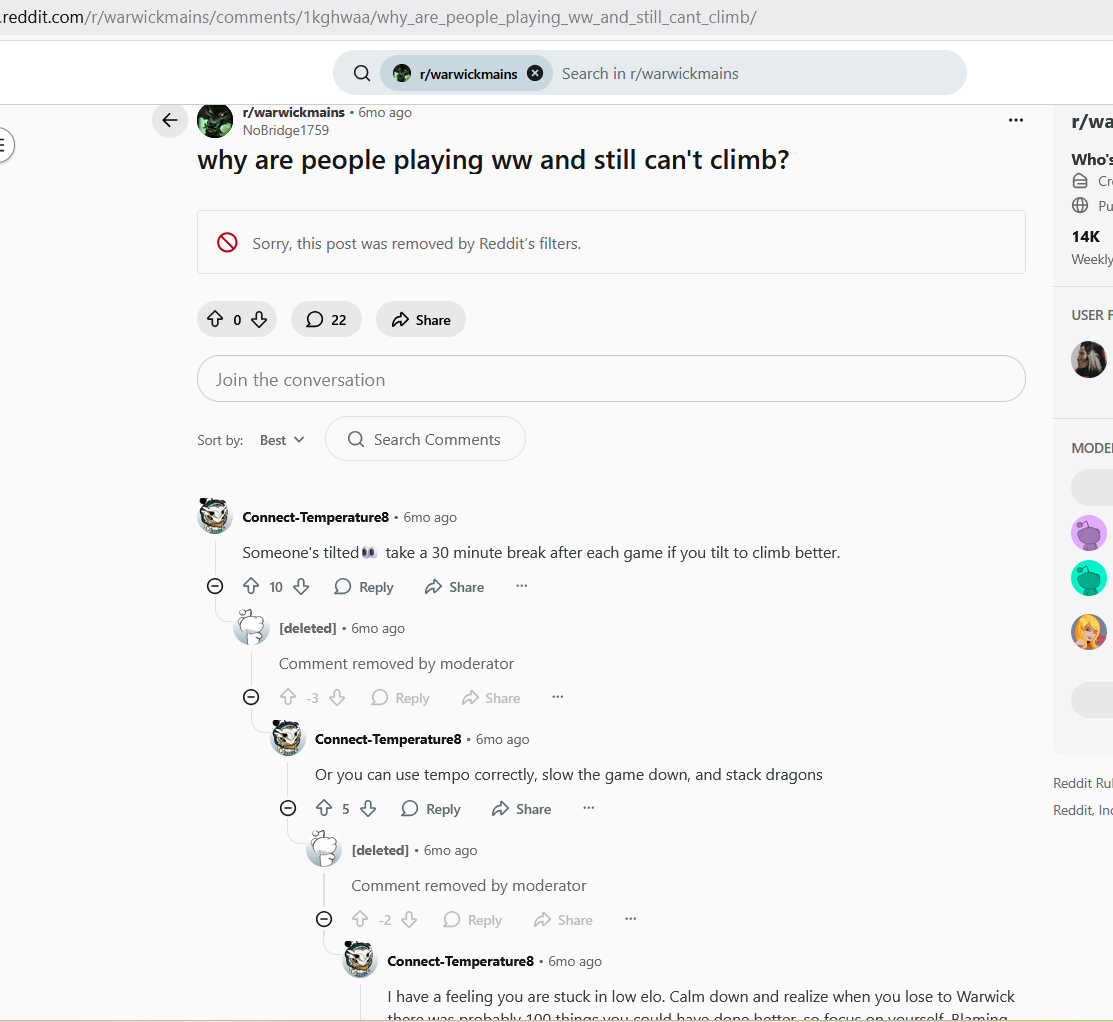Downvote the 'use tempo correctly' comment
Image resolution: width=1113 pixels, height=1022 pixels.
(368, 808)
